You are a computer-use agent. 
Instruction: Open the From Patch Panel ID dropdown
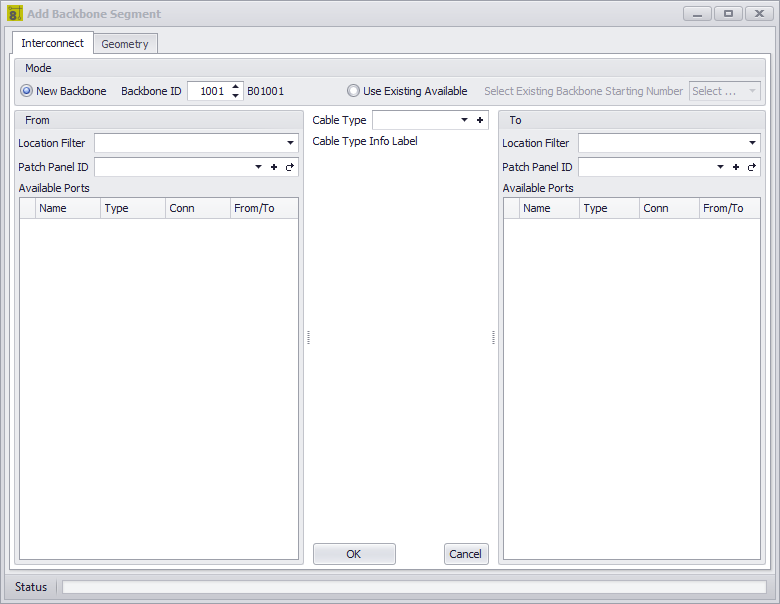coord(258,167)
